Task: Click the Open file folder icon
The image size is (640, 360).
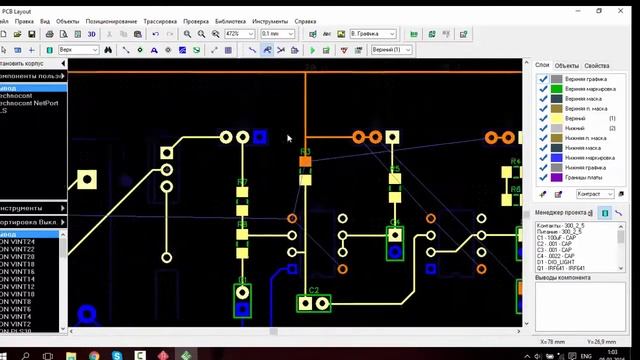Action: (17, 34)
